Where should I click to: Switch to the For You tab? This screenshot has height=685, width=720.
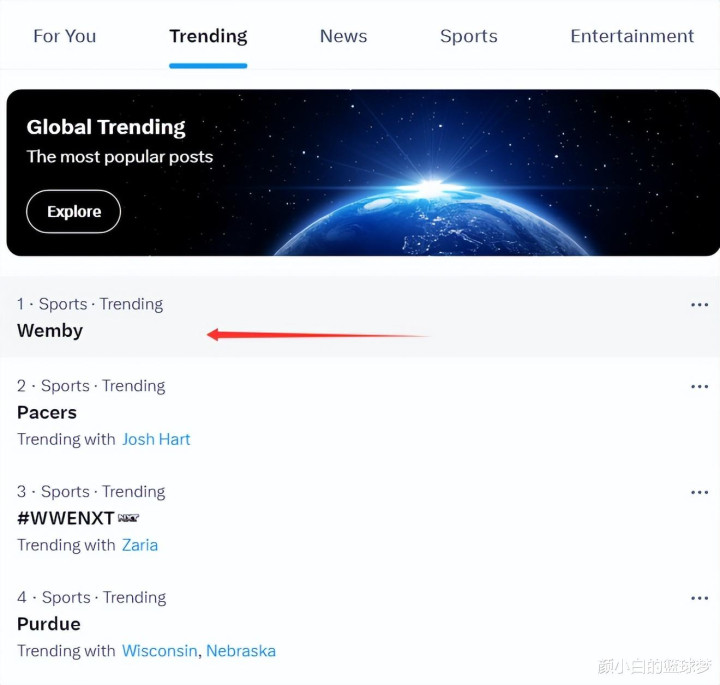[x=64, y=36]
